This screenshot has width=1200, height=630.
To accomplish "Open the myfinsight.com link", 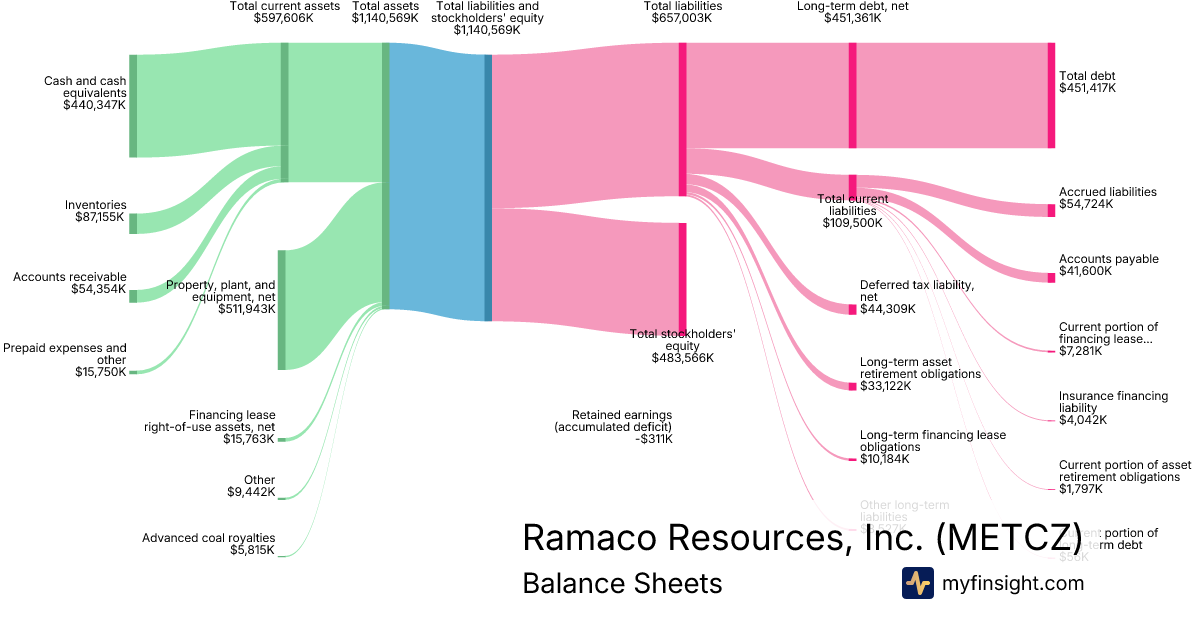I will (1013, 583).
